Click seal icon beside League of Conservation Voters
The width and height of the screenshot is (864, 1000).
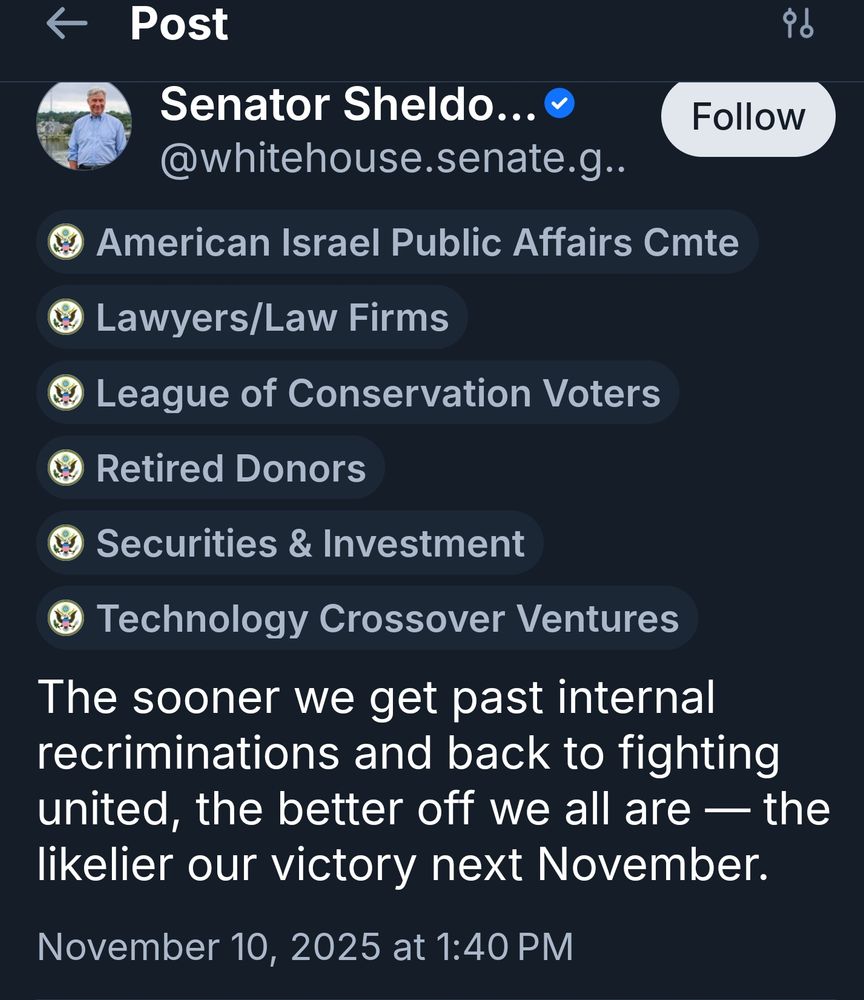pyautogui.click(x=66, y=393)
